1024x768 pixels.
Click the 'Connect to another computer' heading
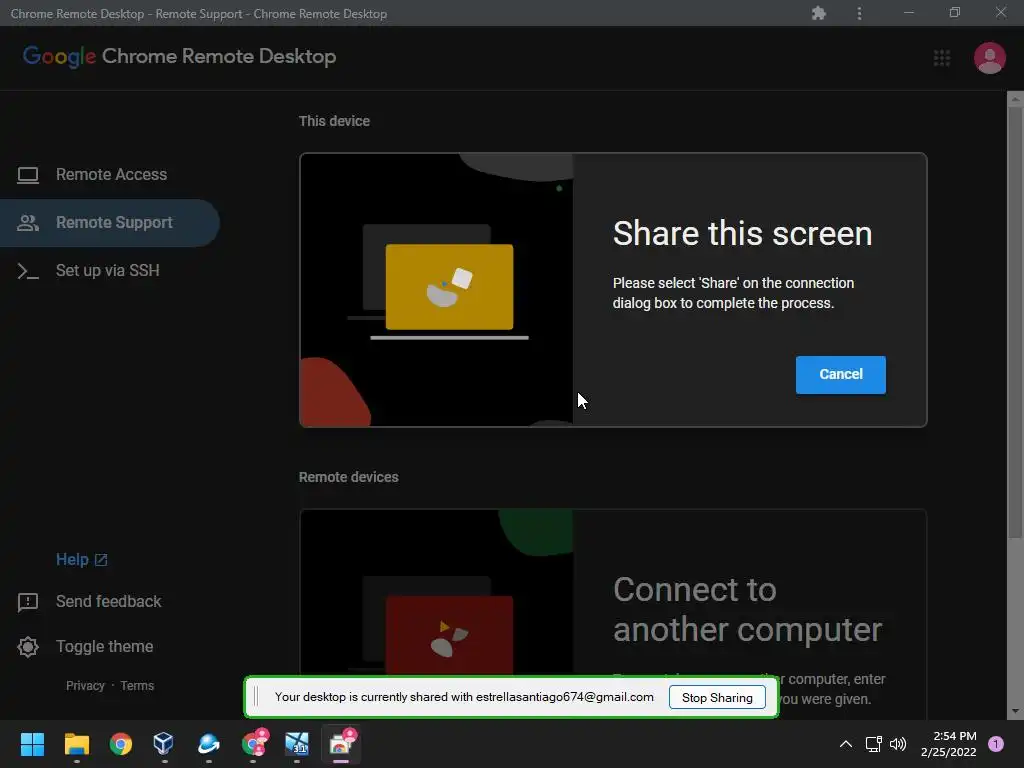tap(748, 609)
